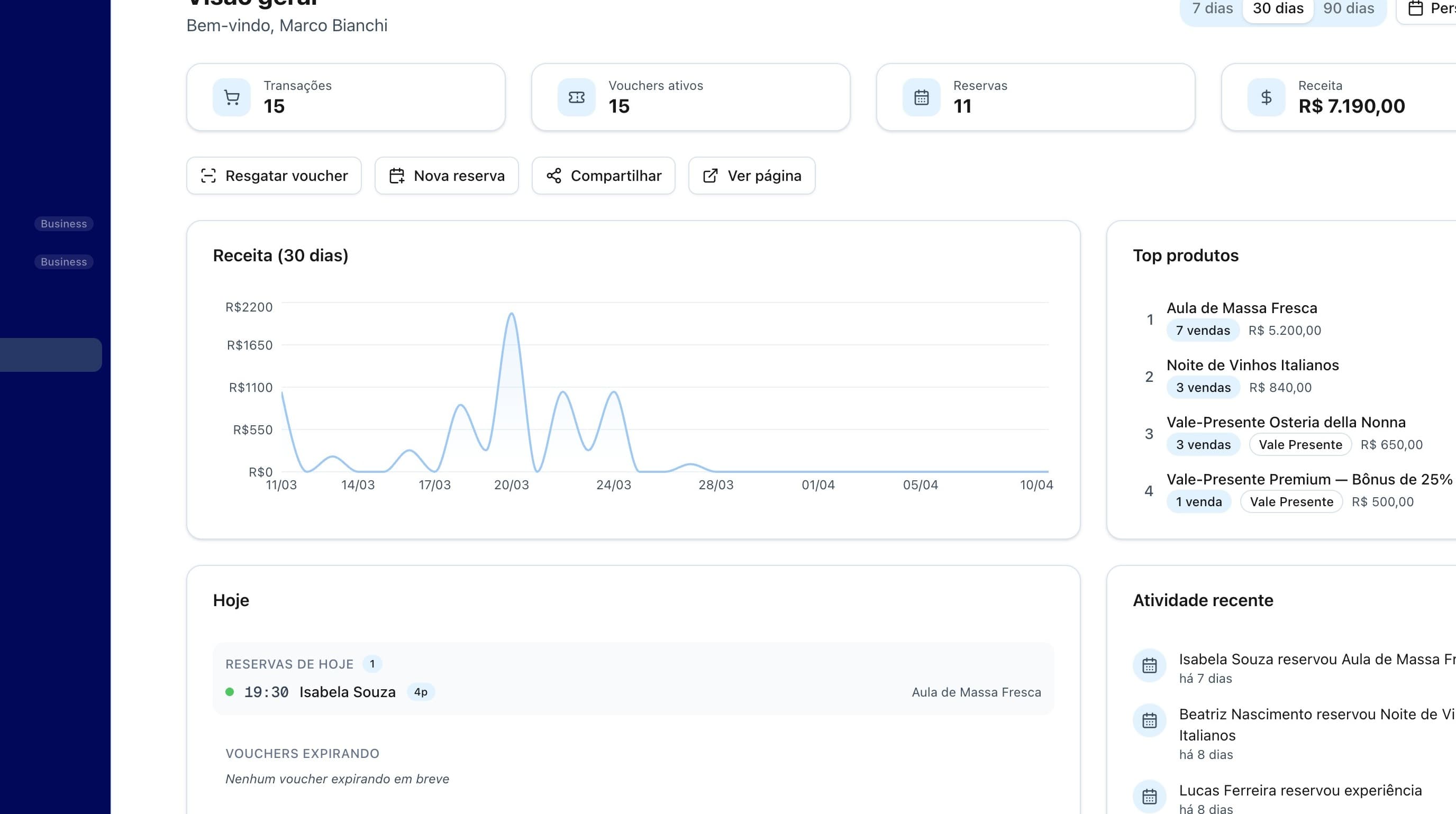Click product Noite de Vinhos Italianos

[1252, 365]
